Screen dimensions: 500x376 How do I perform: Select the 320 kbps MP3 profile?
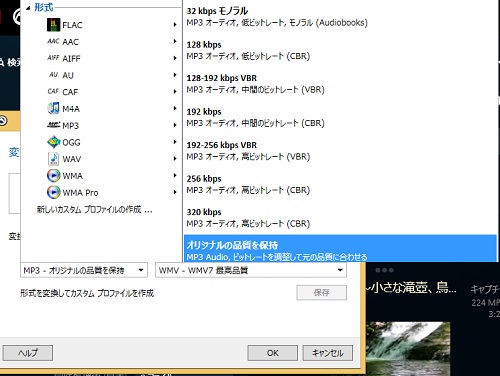340,218
